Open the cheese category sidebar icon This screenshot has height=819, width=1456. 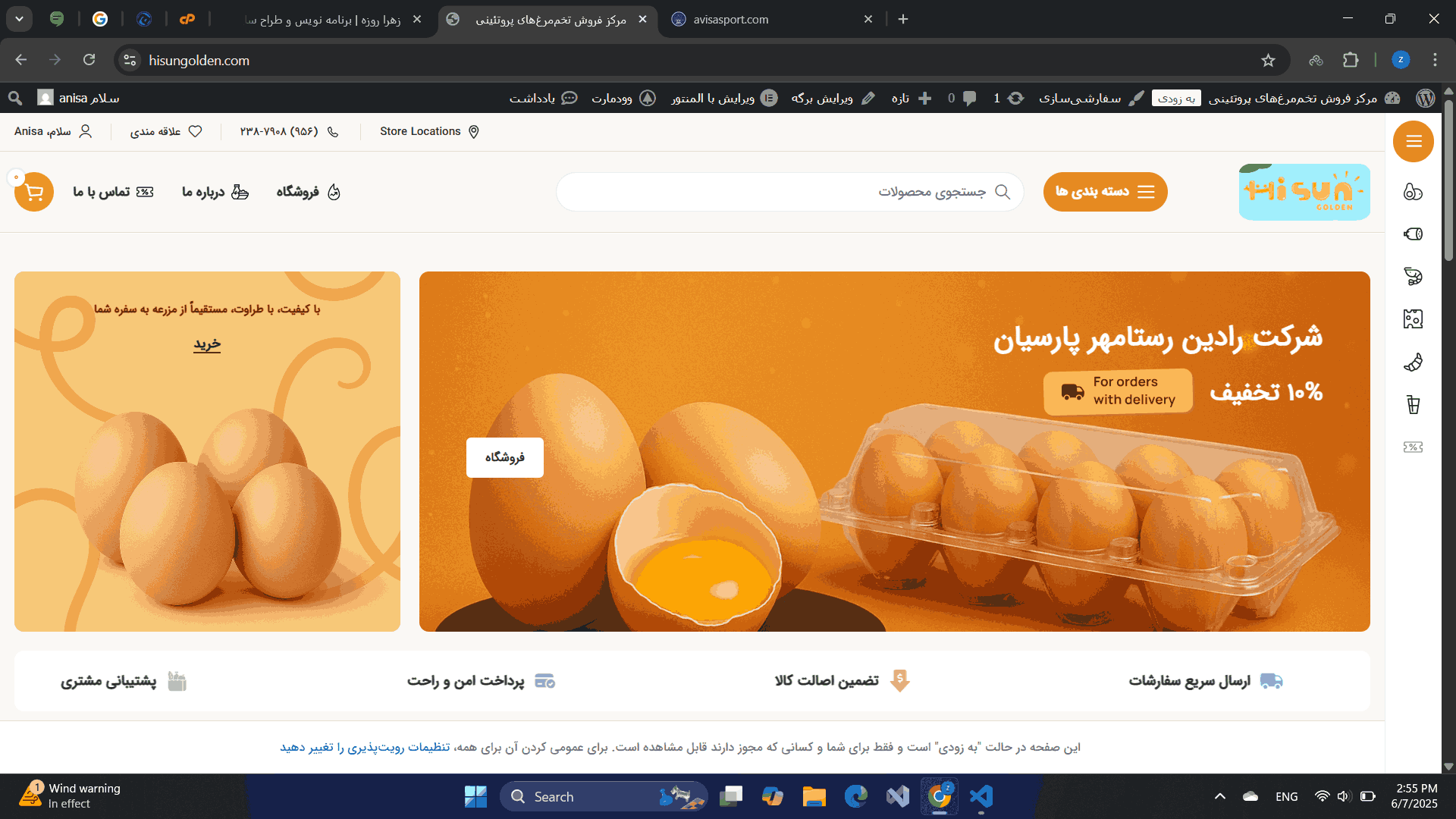pyautogui.click(x=1413, y=319)
